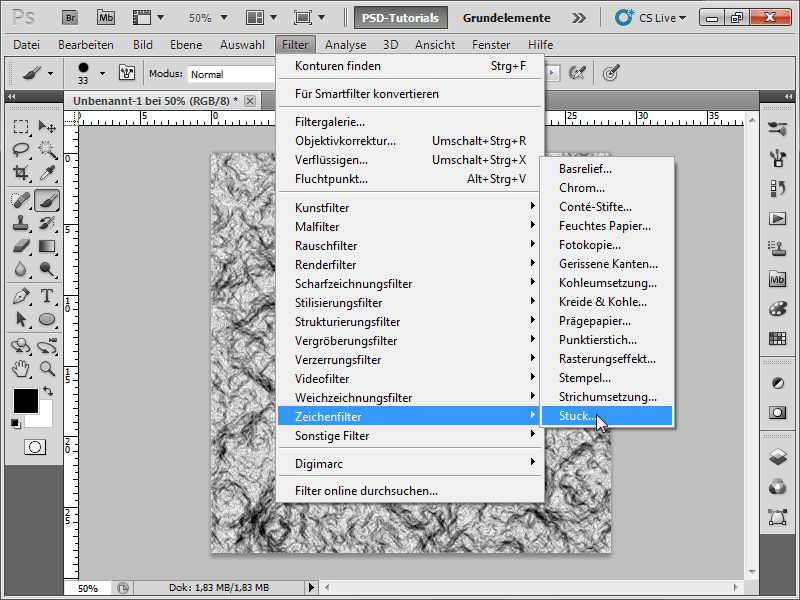Open the Screen Mode dropdown

309,18
